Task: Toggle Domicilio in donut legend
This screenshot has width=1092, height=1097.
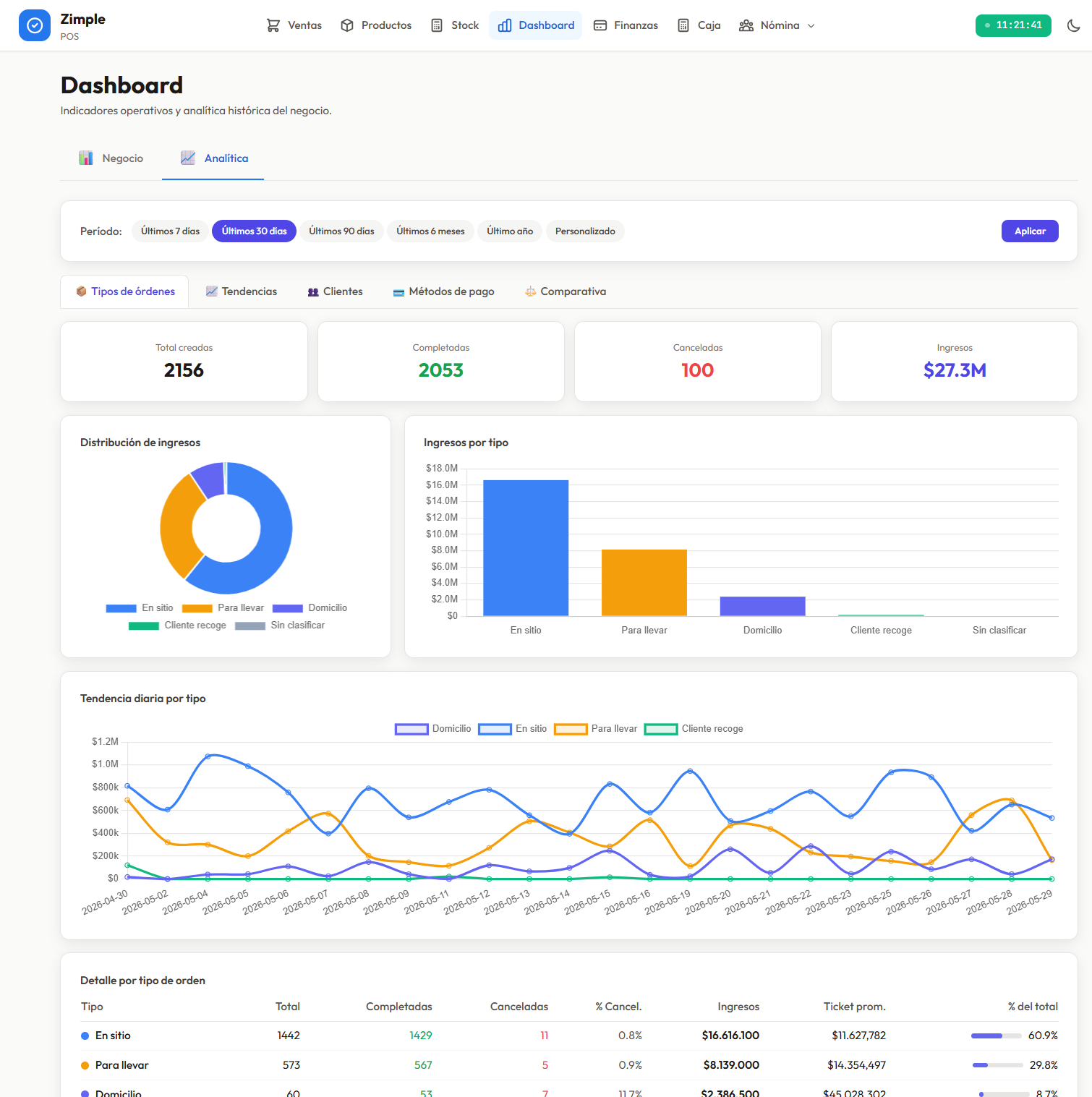Action: click(x=310, y=608)
